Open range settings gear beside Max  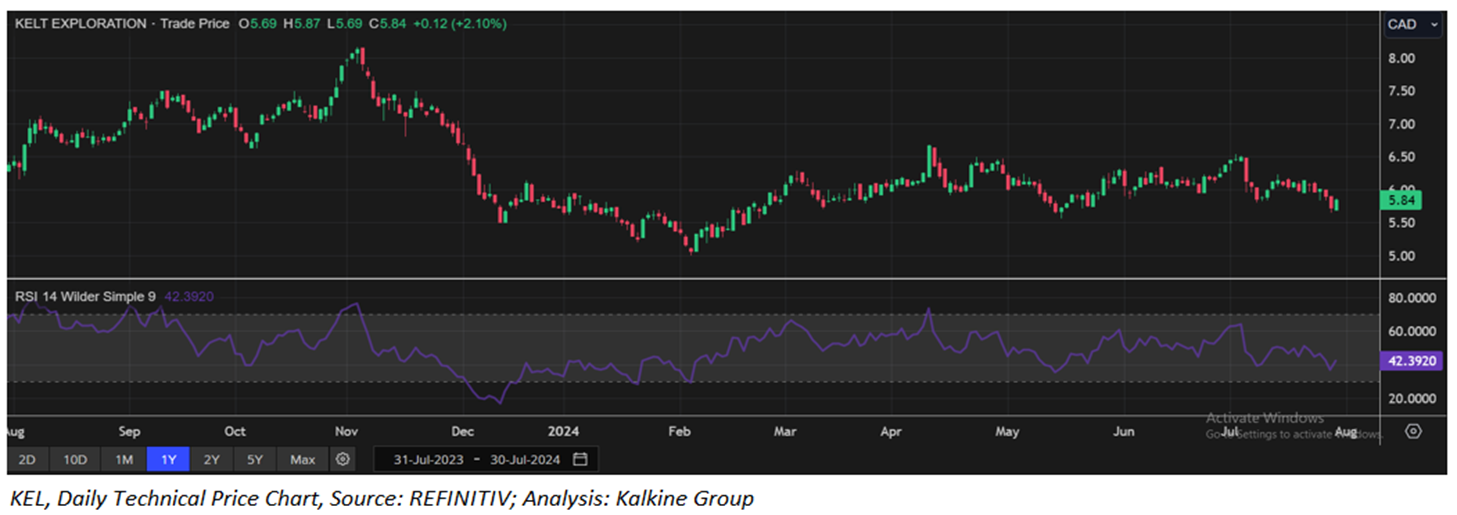coord(343,459)
